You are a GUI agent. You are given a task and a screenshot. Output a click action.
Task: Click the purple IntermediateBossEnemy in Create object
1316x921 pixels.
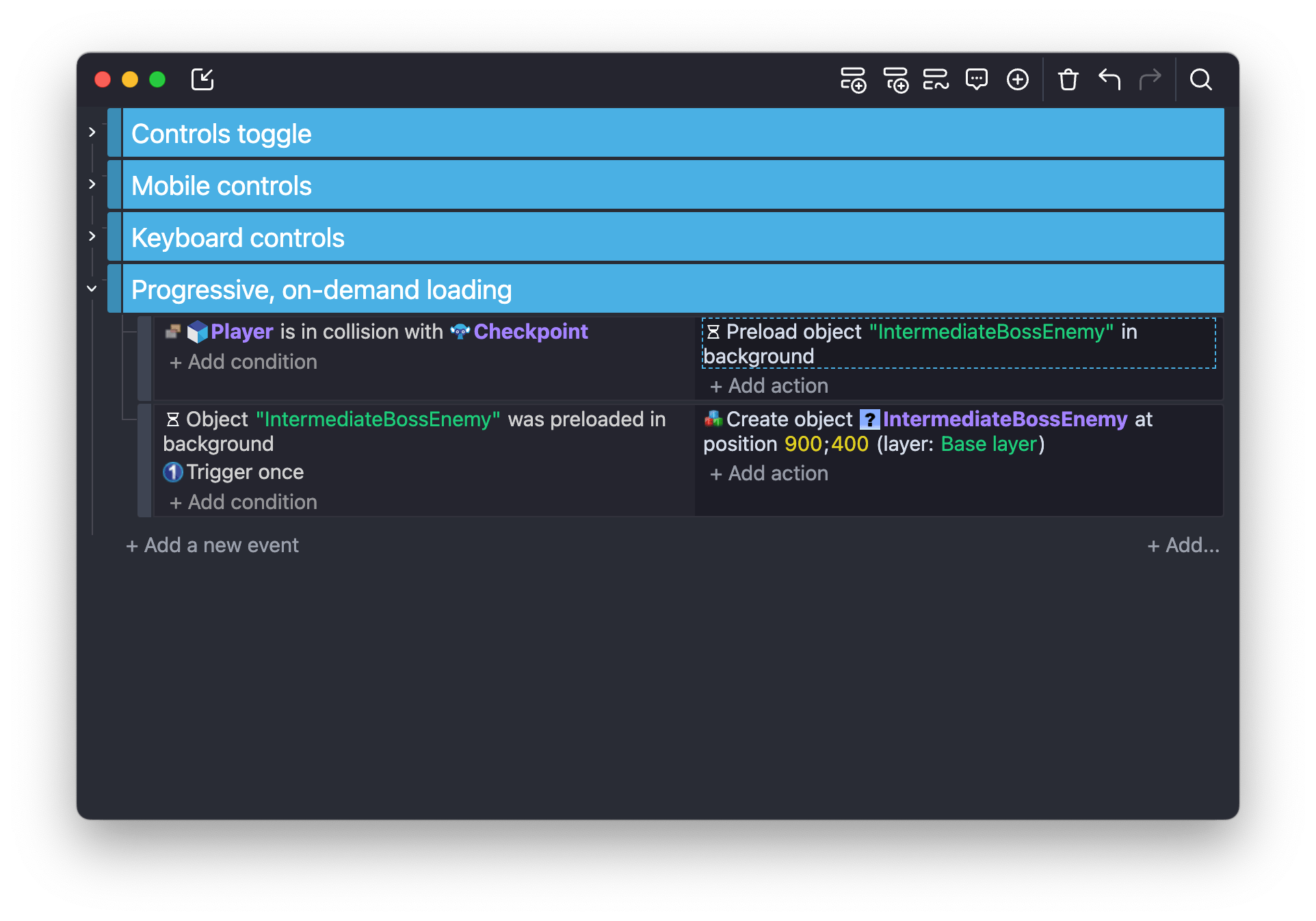click(x=1005, y=419)
